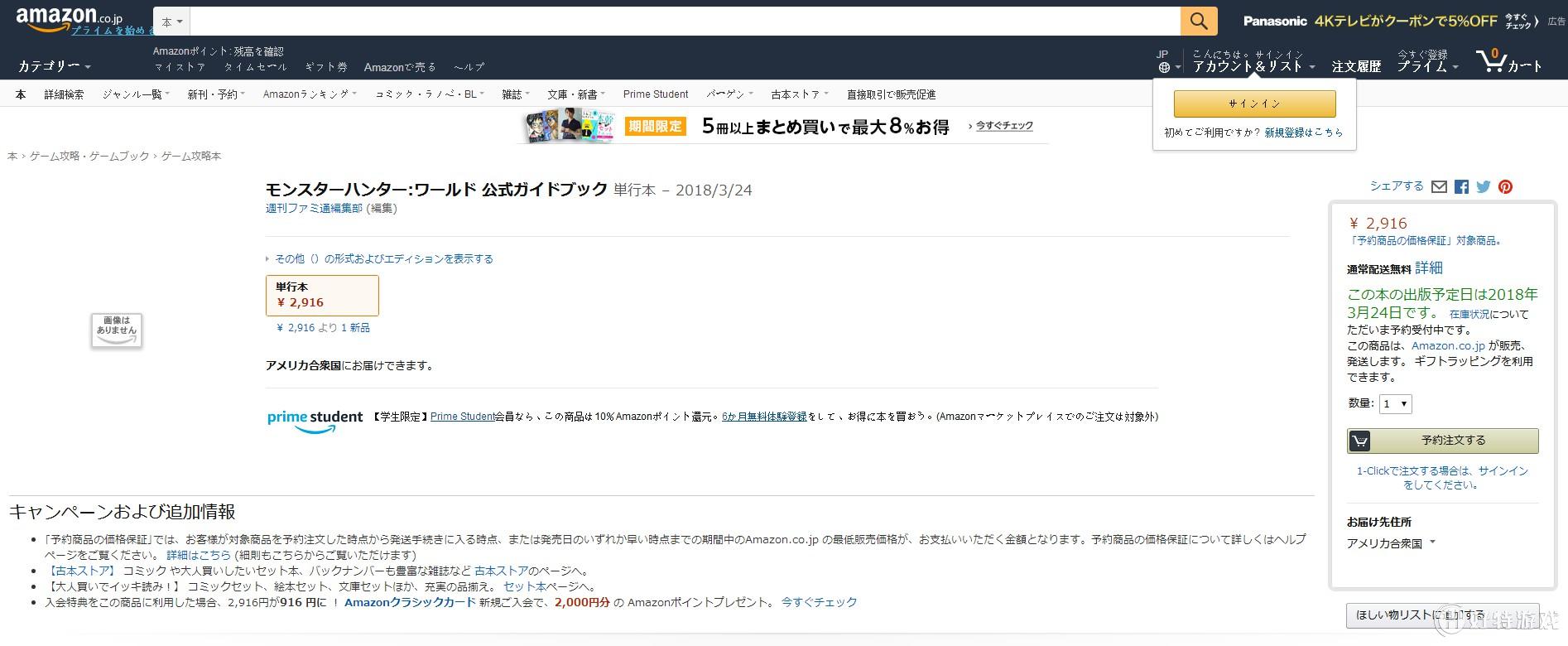Open the ジャンル一覧 menu
1568x646 pixels.
(136, 94)
